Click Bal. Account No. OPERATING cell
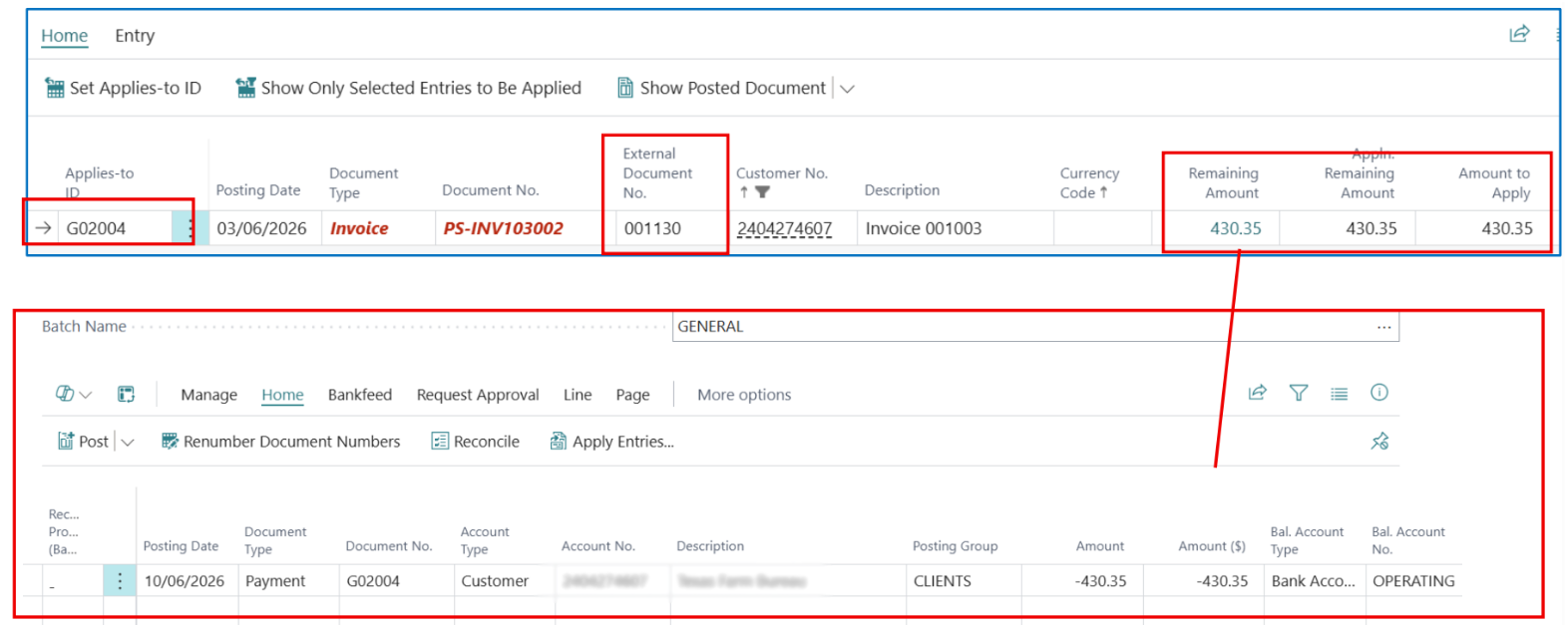Screen dimensions: 1568x625 point(1413,581)
